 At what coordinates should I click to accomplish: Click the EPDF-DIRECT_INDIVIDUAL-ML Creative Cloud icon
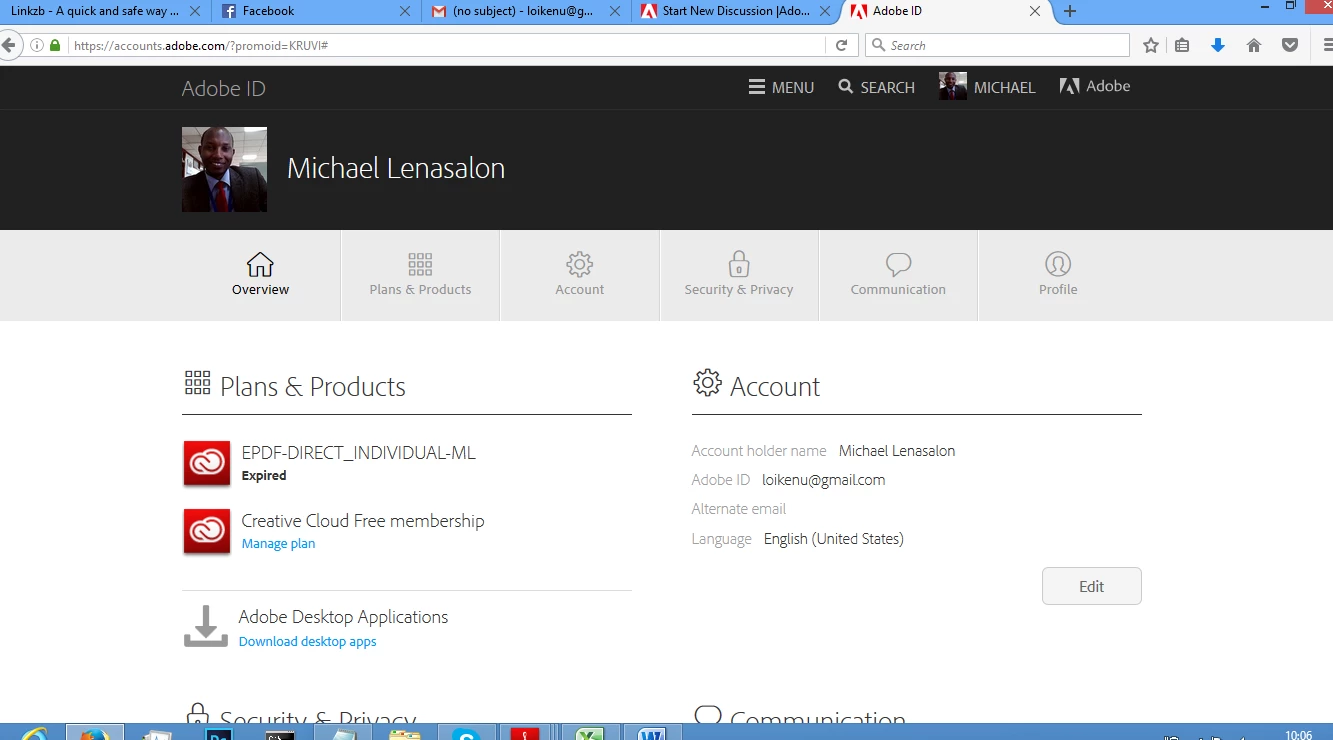[207, 464]
